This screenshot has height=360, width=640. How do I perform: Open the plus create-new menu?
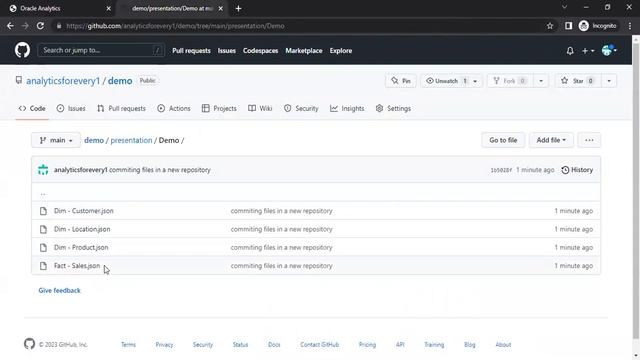(588, 51)
